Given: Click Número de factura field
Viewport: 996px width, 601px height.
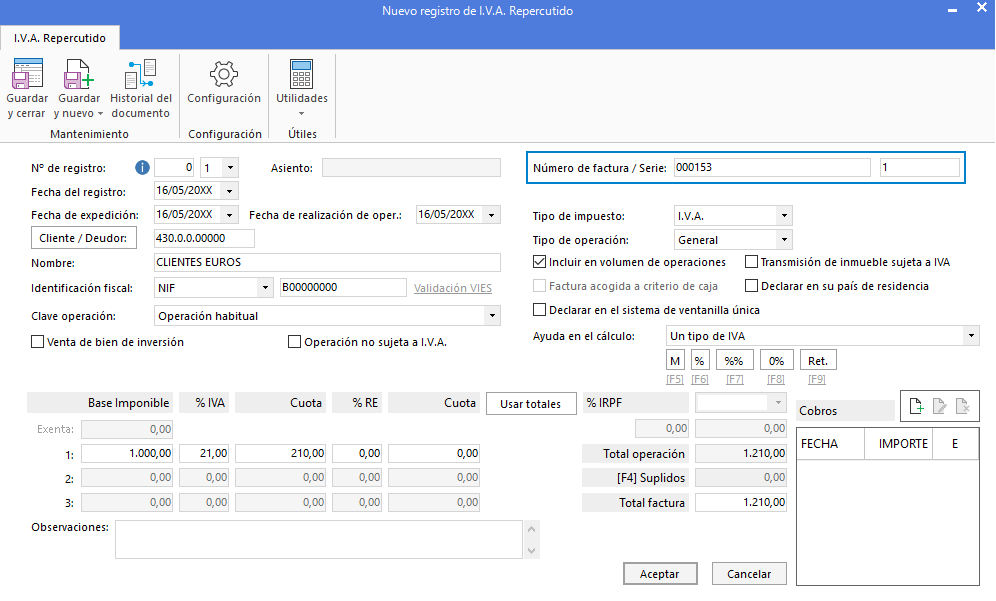Looking at the screenshot, I should [772, 168].
